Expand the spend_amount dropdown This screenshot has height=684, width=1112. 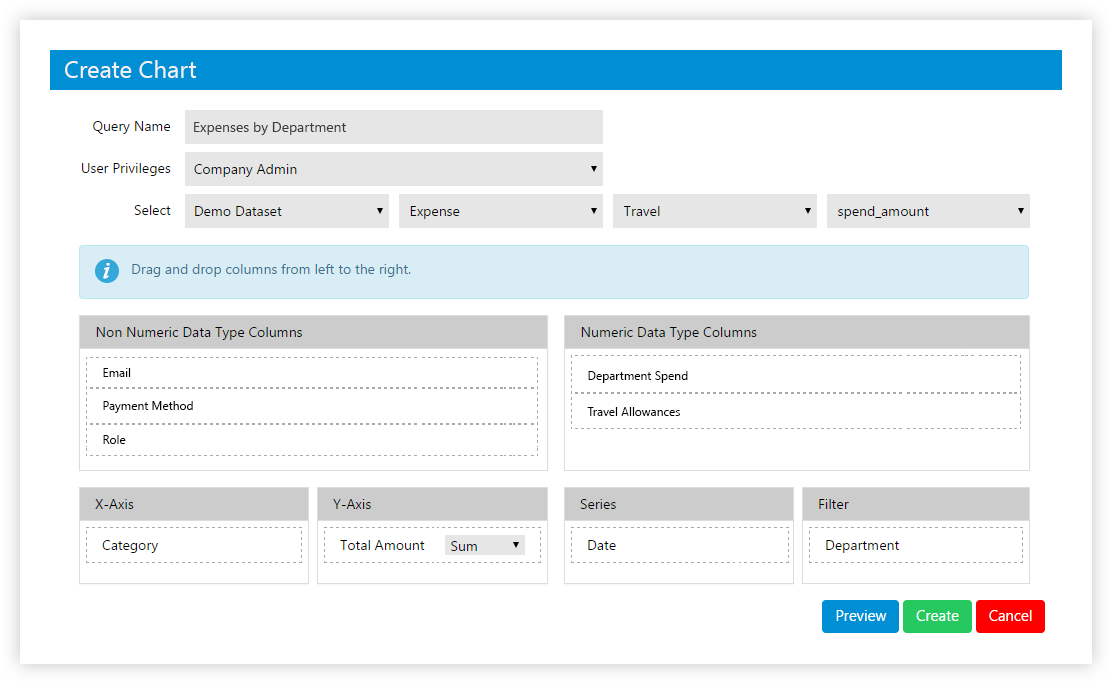tap(927, 211)
